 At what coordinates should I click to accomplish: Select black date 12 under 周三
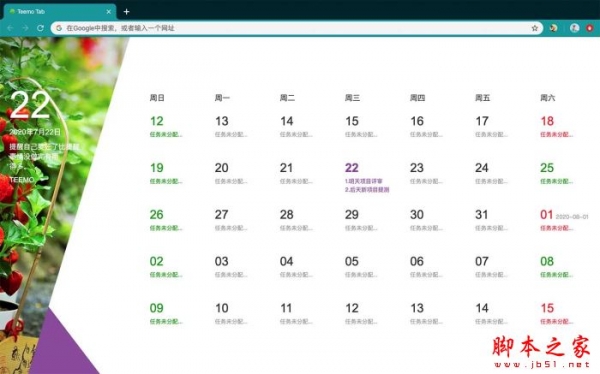(352, 308)
